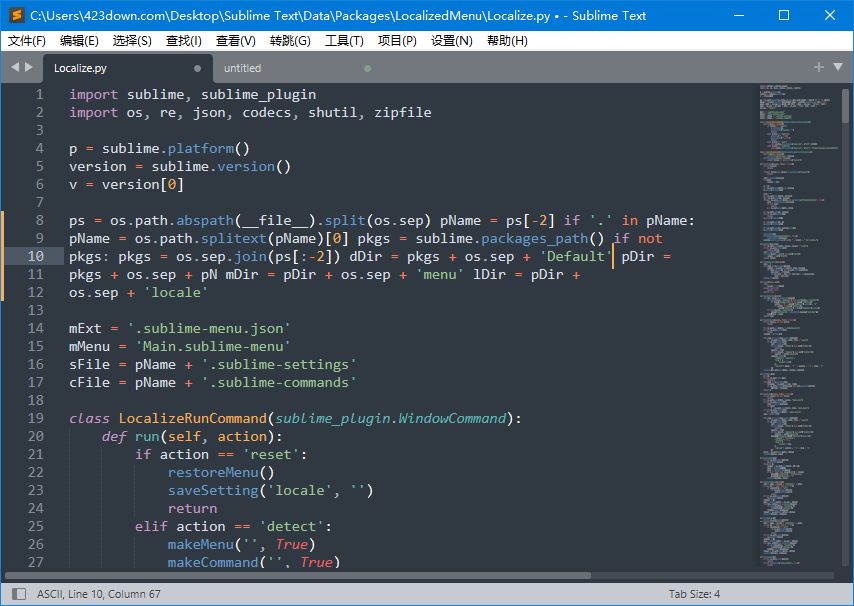854x606 pixels.
Task: Jump using the minimap code preview
Action: [x=797, y=325]
